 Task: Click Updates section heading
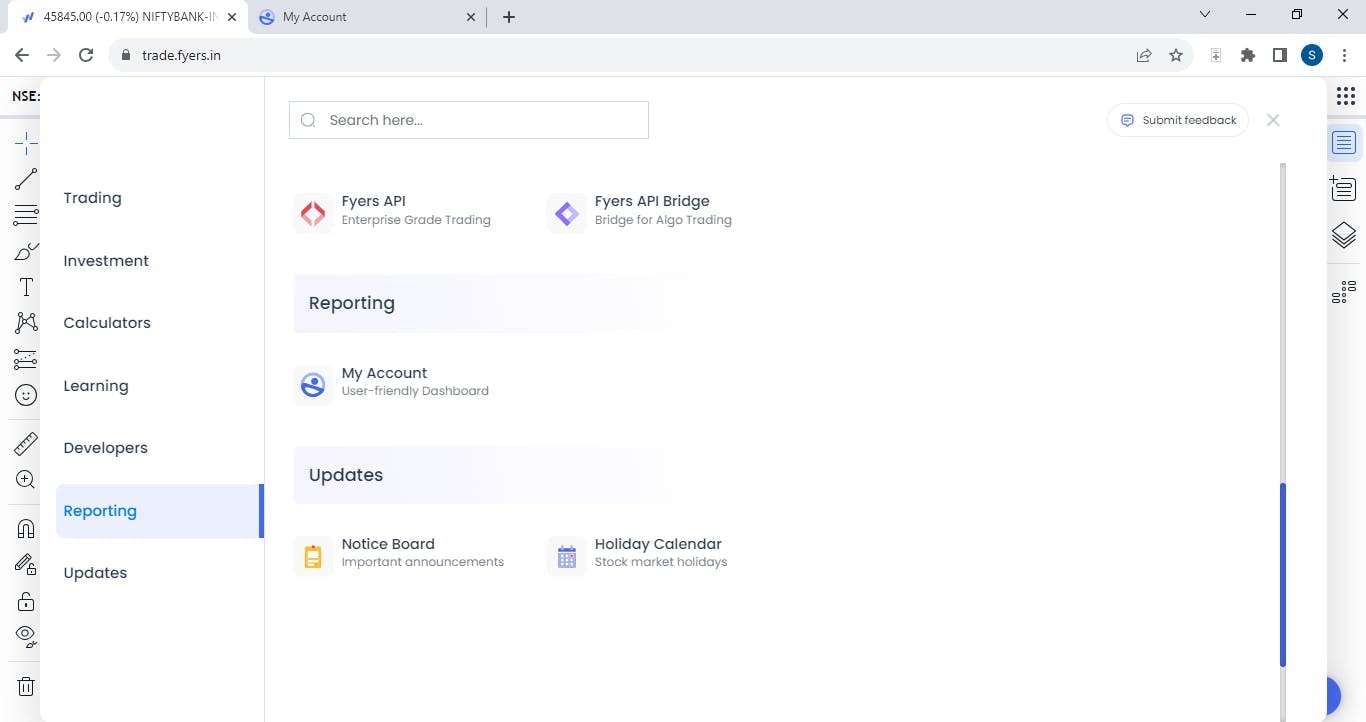click(346, 475)
